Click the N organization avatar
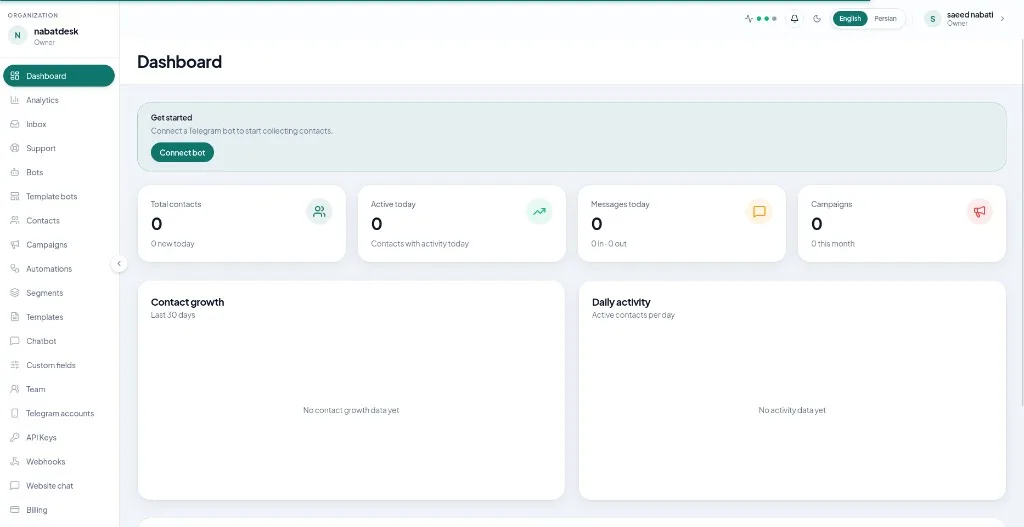1024x527 pixels. point(17,35)
